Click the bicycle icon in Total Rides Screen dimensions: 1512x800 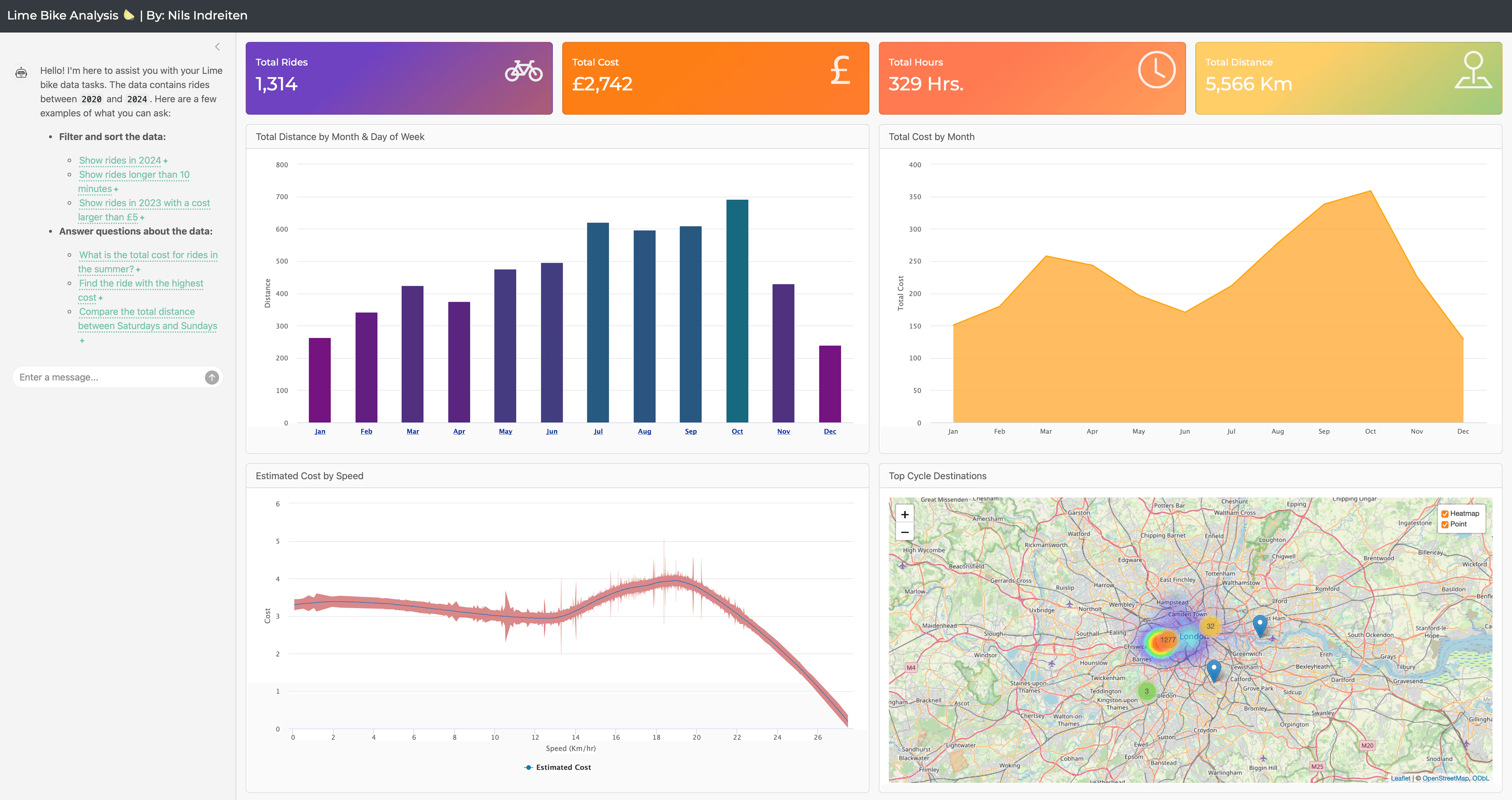524,71
